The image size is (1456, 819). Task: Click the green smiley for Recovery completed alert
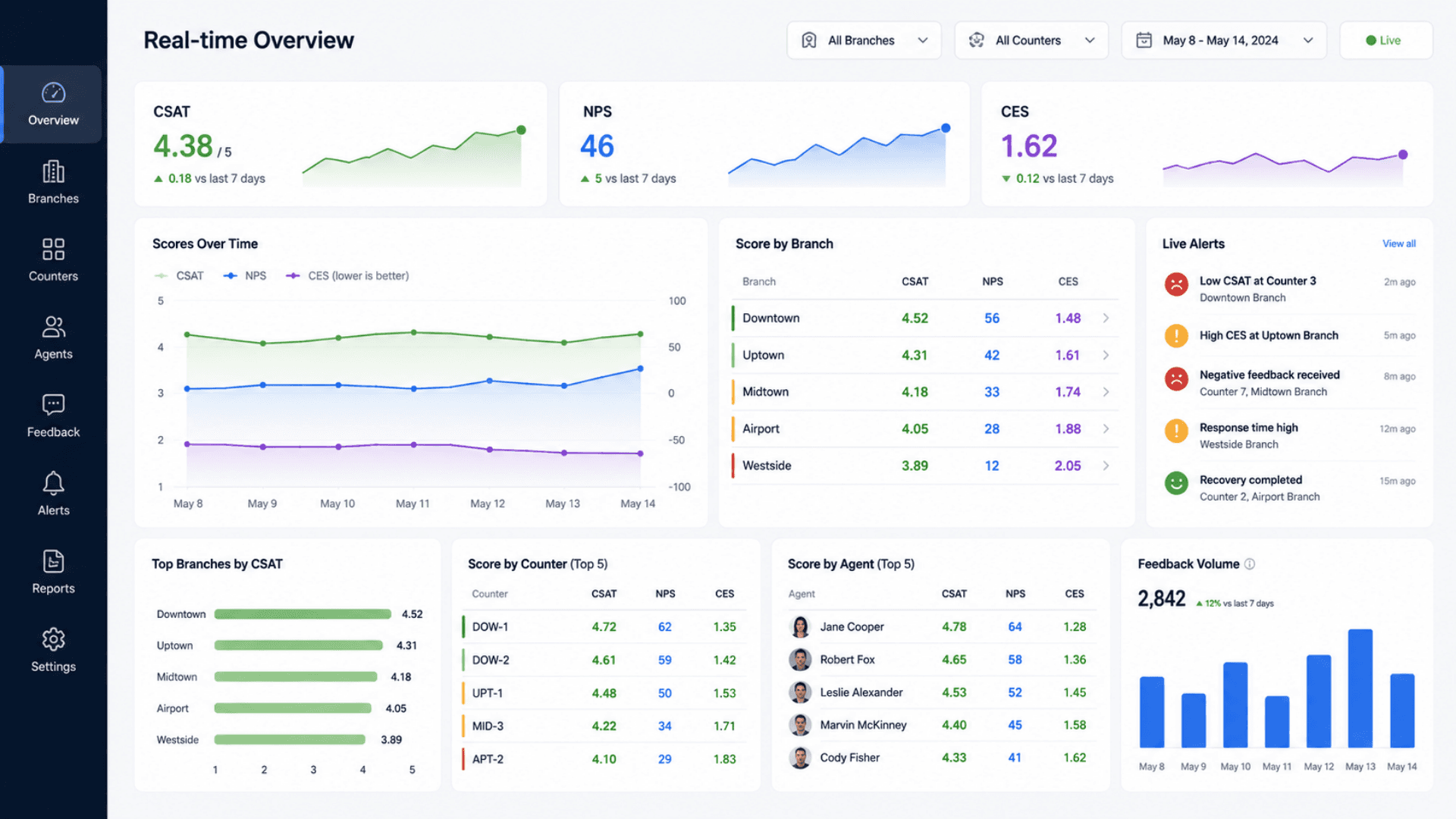point(1176,483)
